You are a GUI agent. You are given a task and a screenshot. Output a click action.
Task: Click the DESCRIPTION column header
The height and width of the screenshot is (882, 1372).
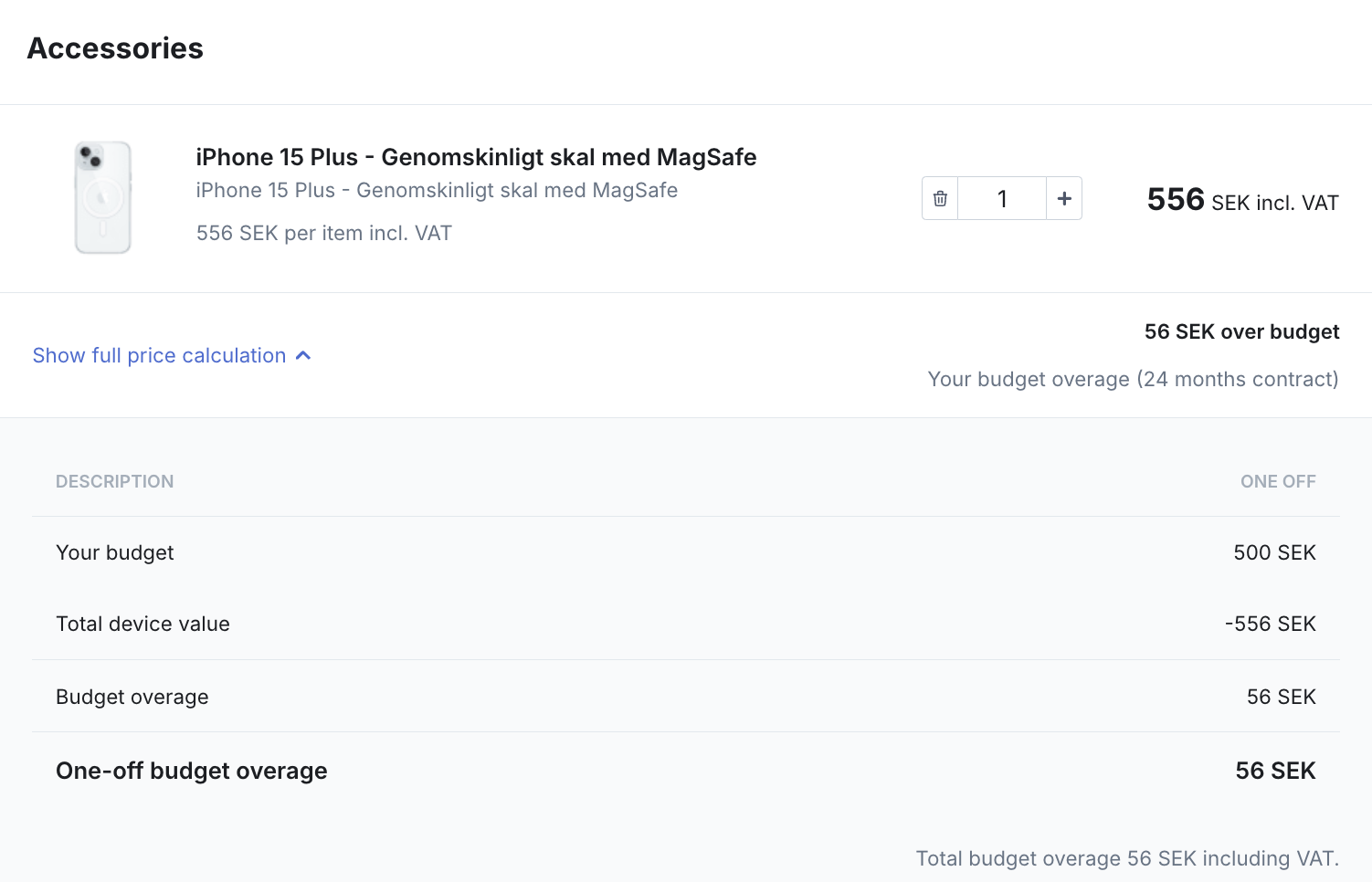coord(114,481)
